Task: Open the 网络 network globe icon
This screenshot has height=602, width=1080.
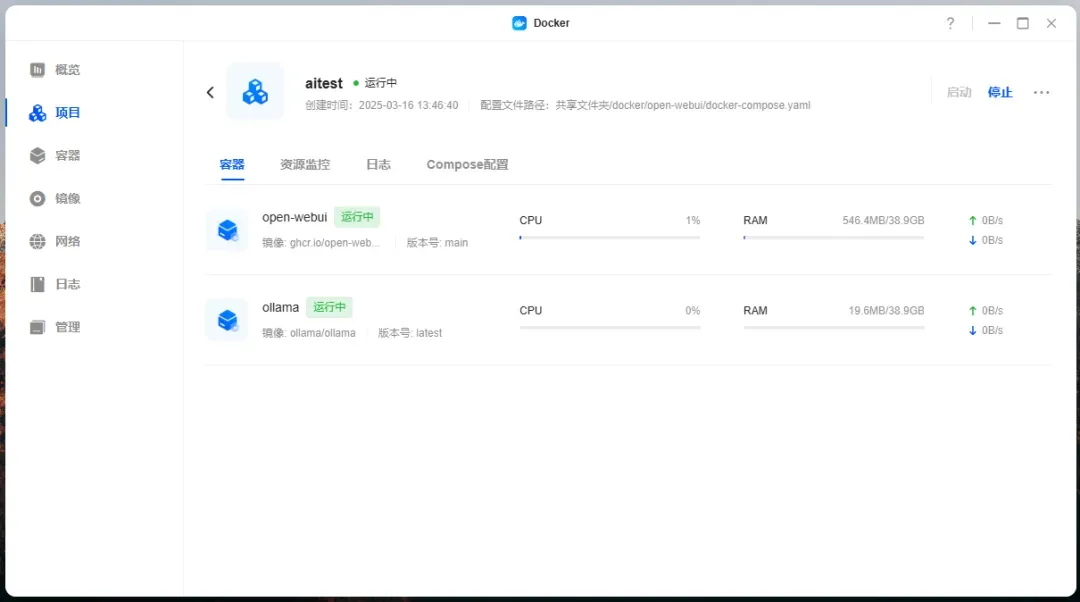Action: [37, 241]
